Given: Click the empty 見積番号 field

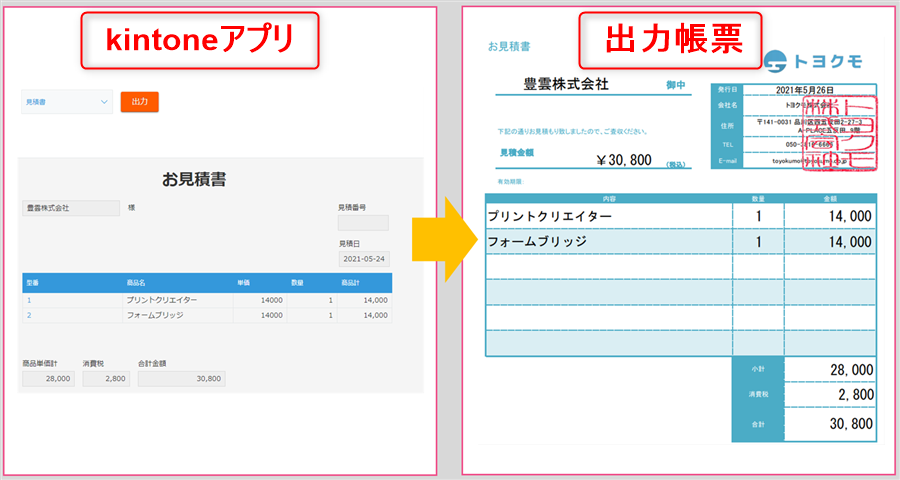Looking at the screenshot, I should (363, 223).
